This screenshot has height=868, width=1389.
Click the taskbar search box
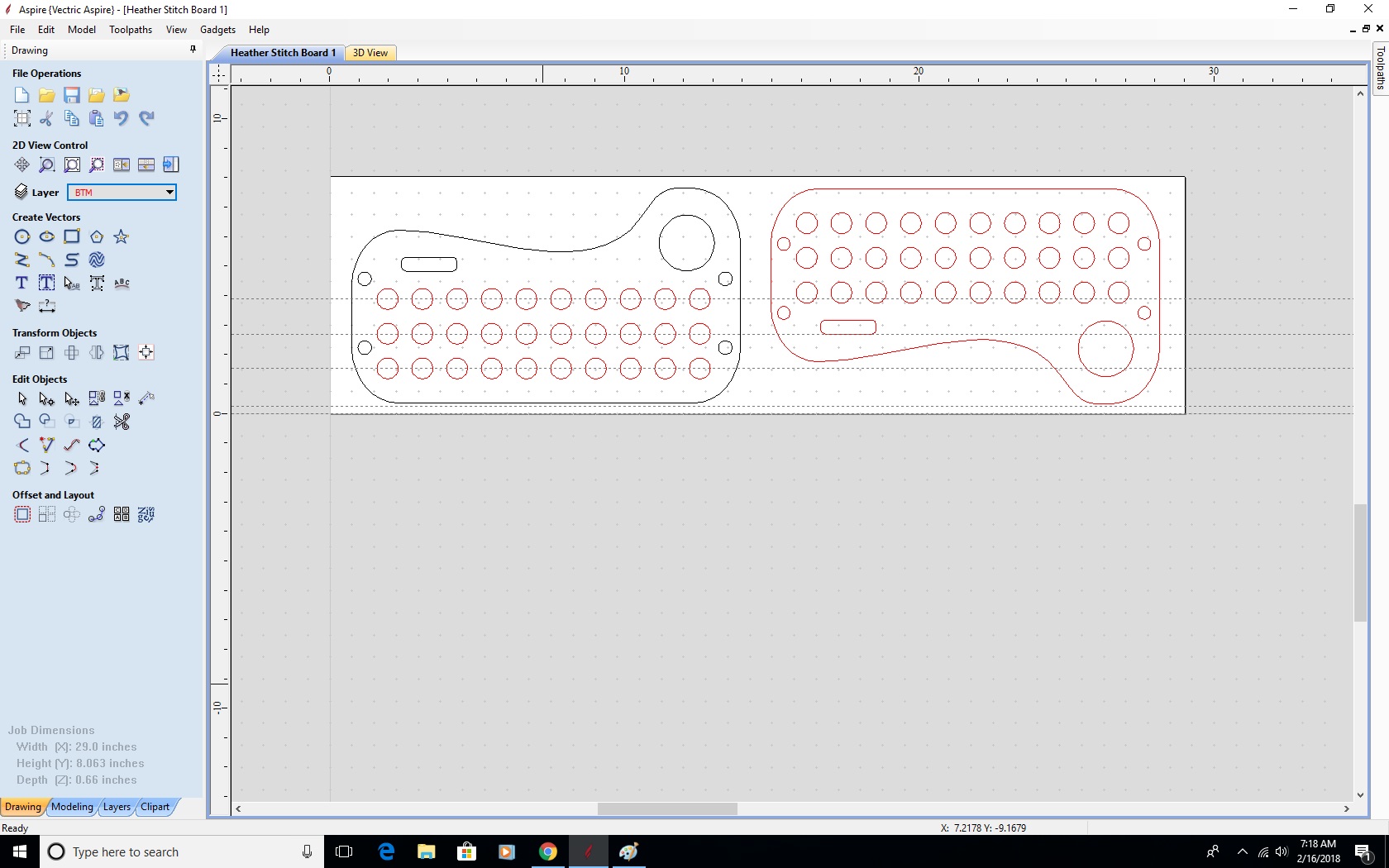pyautogui.click(x=181, y=851)
